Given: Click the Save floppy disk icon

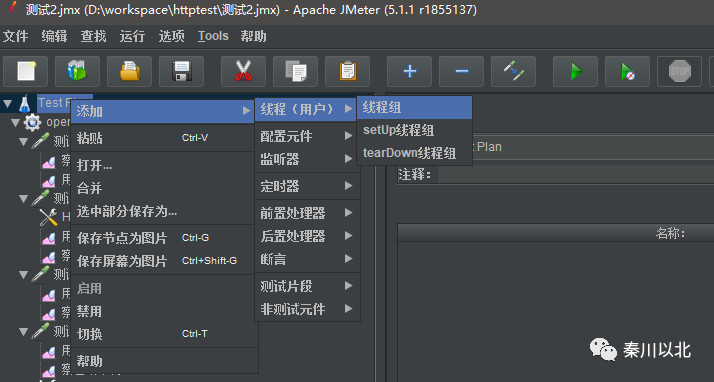Looking at the screenshot, I should point(181,71).
